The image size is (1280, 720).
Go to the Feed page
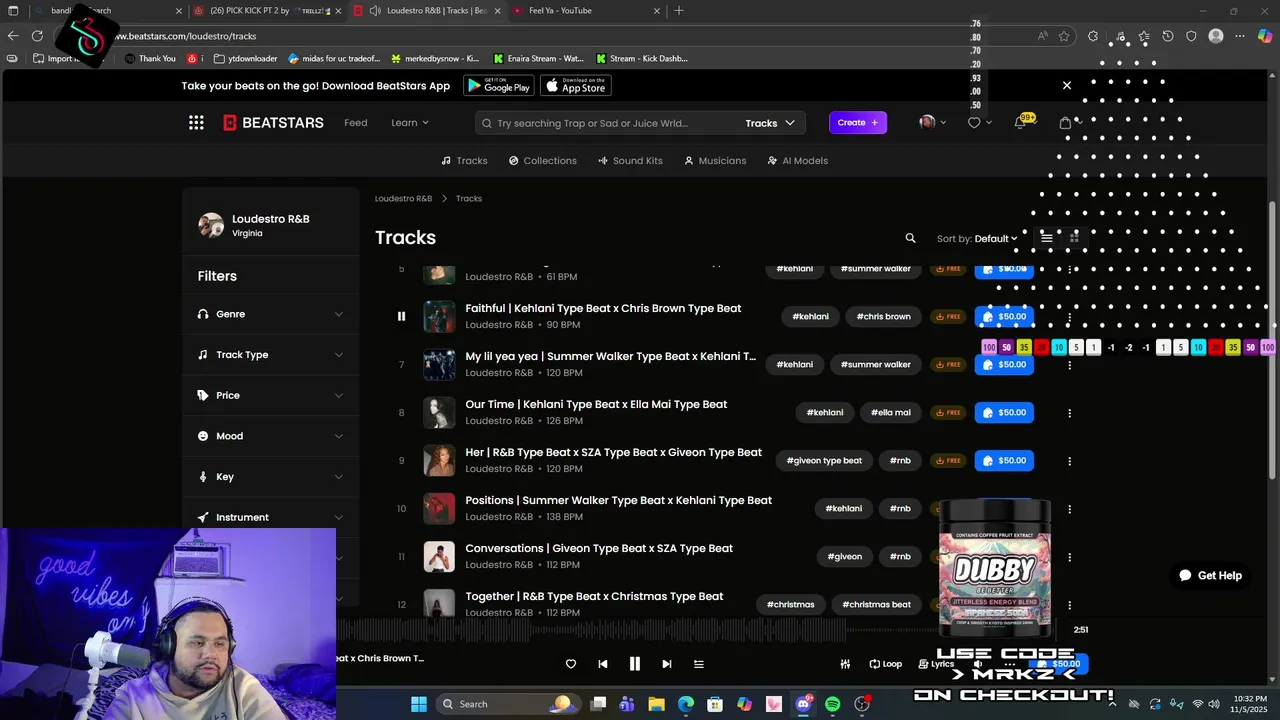pyautogui.click(x=356, y=123)
